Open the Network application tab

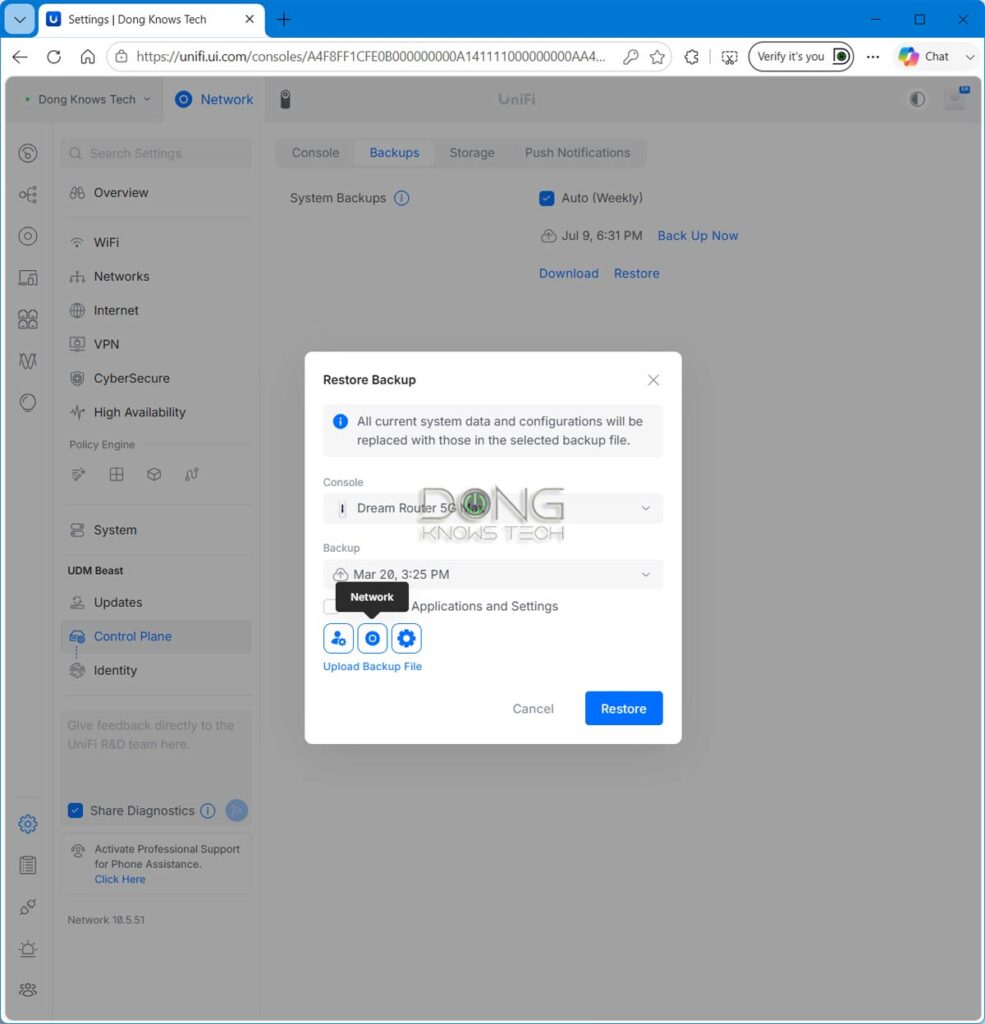click(x=214, y=99)
